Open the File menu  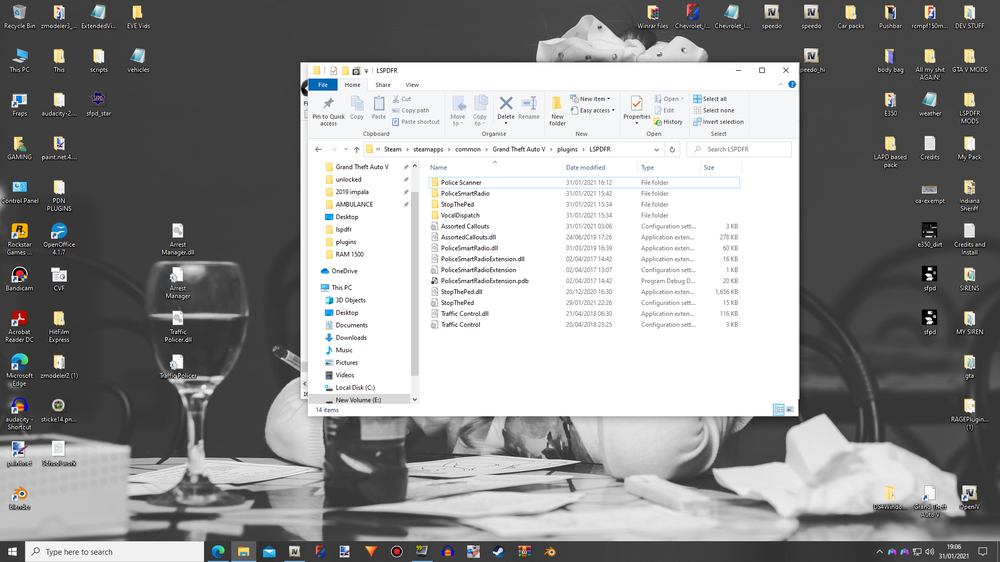[x=323, y=85]
